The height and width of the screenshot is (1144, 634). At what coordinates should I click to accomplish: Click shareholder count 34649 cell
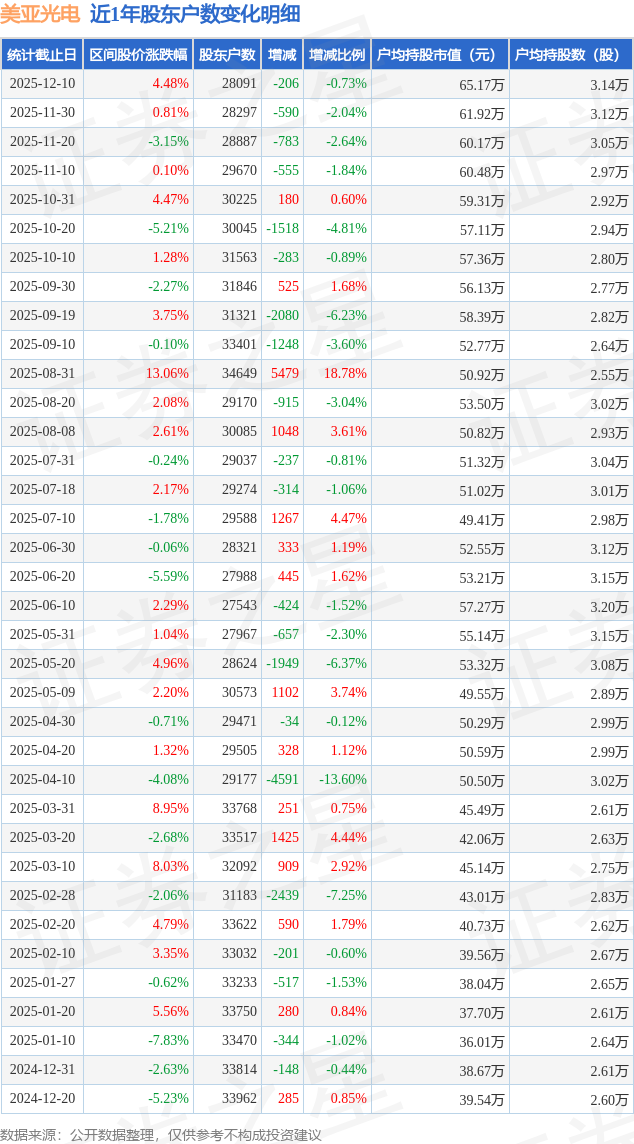click(237, 374)
